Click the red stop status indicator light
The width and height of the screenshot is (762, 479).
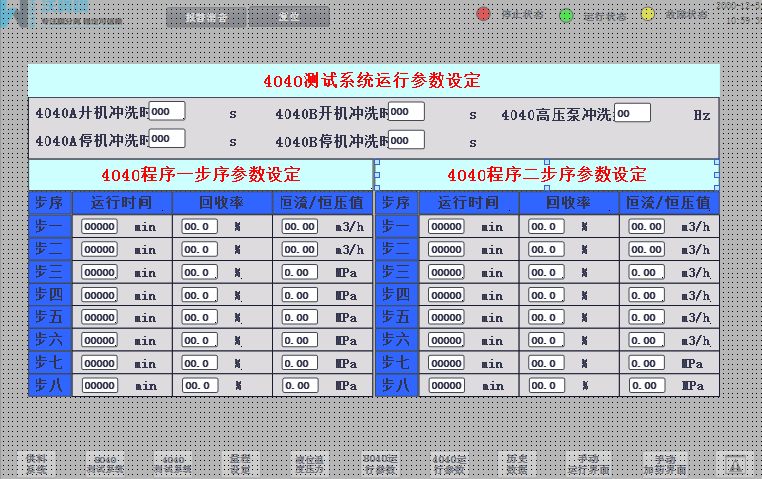483,15
